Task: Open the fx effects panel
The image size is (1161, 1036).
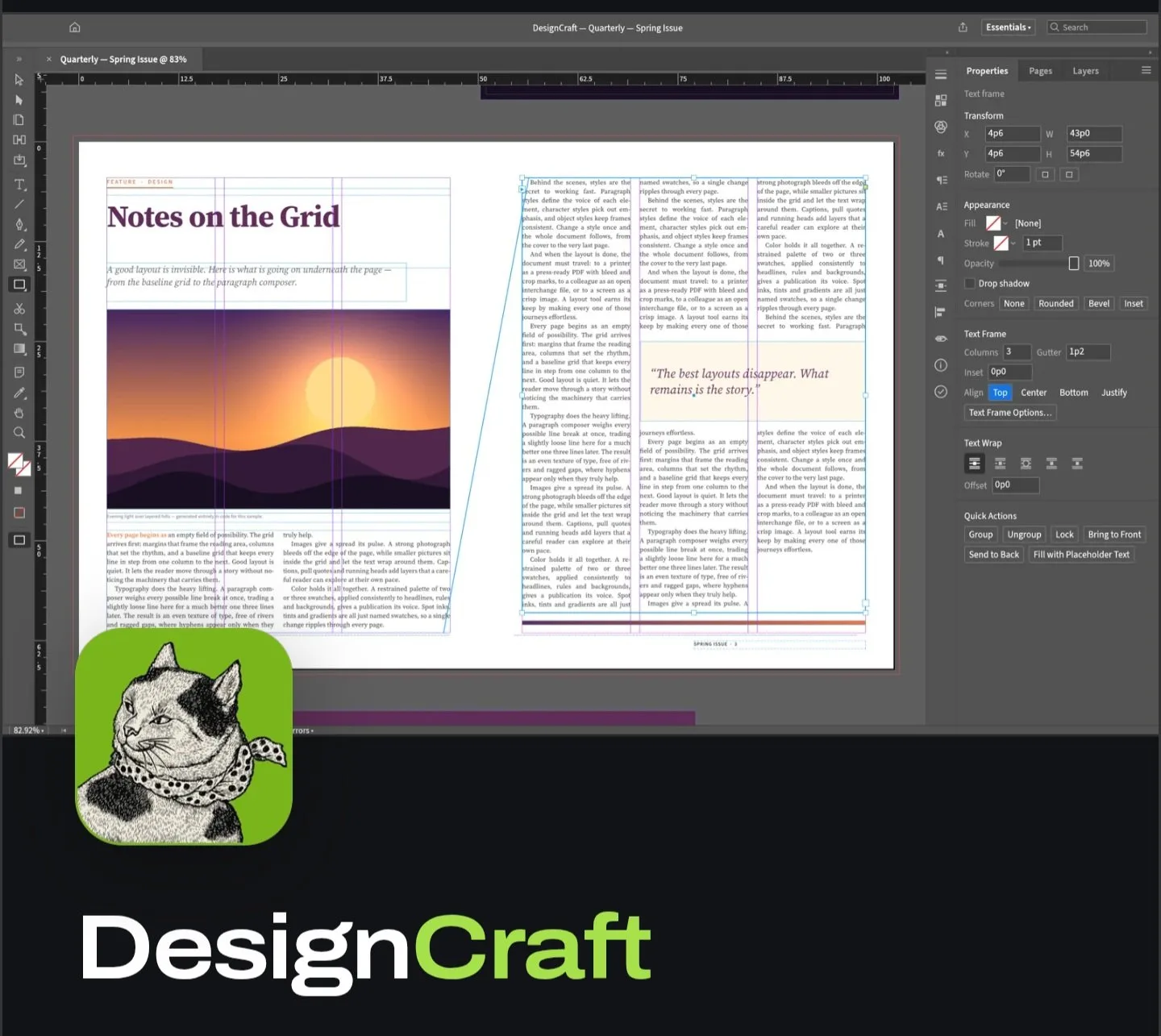Action: coord(941,153)
